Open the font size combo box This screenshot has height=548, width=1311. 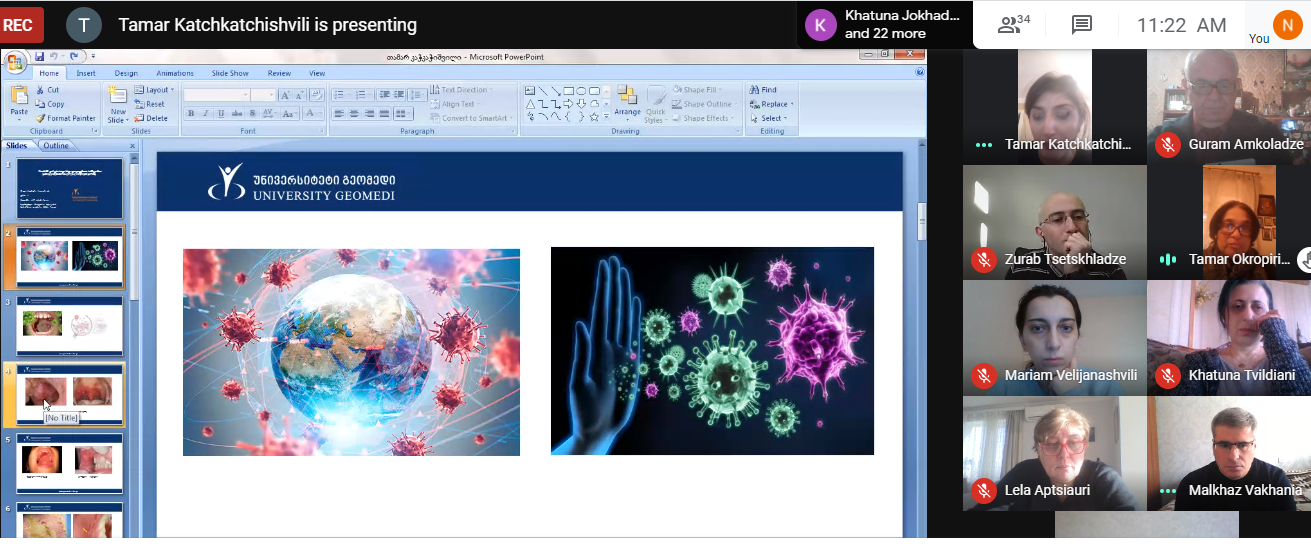point(263,95)
